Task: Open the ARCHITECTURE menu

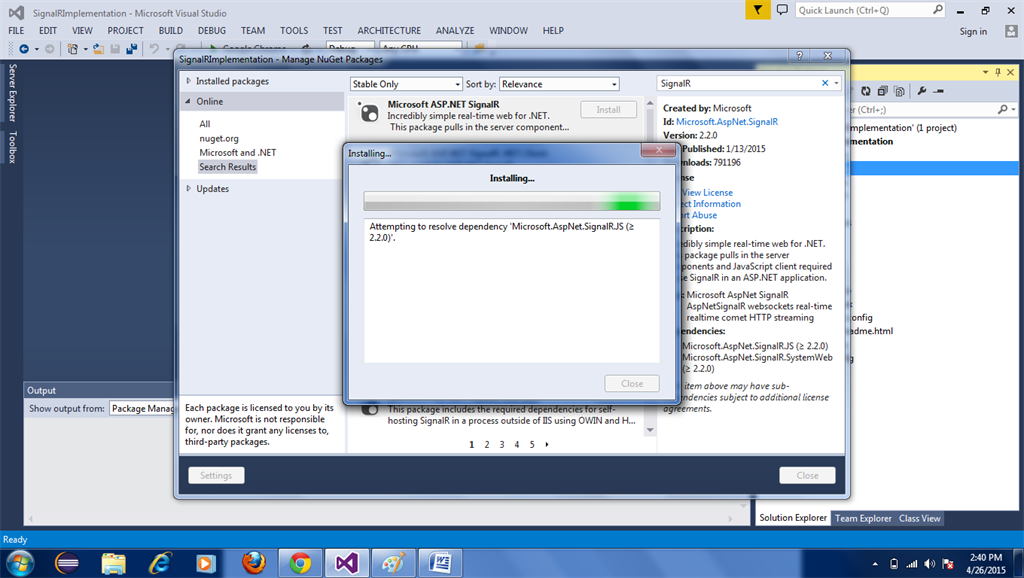Action: pyautogui.click(x=389, y=30)
